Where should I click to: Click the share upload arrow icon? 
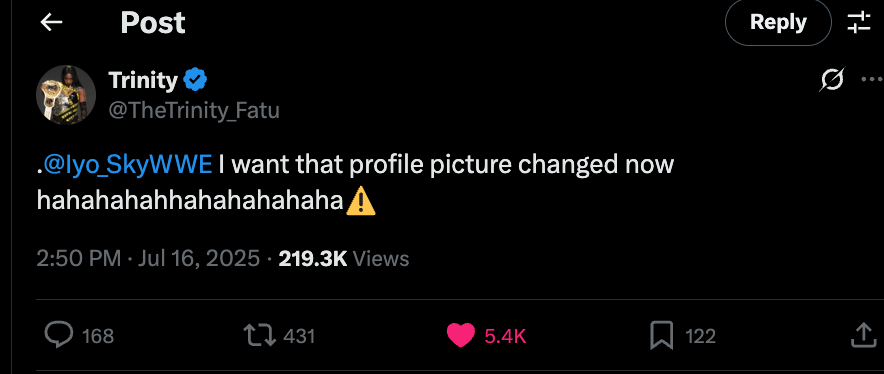(861, 335)
